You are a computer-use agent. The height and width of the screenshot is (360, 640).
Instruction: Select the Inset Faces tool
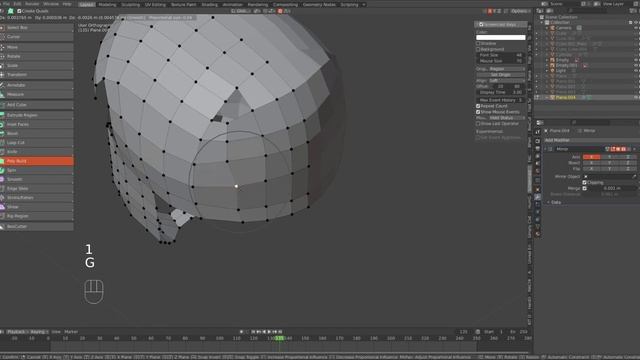pyautogui.click(x=37, y=124)
